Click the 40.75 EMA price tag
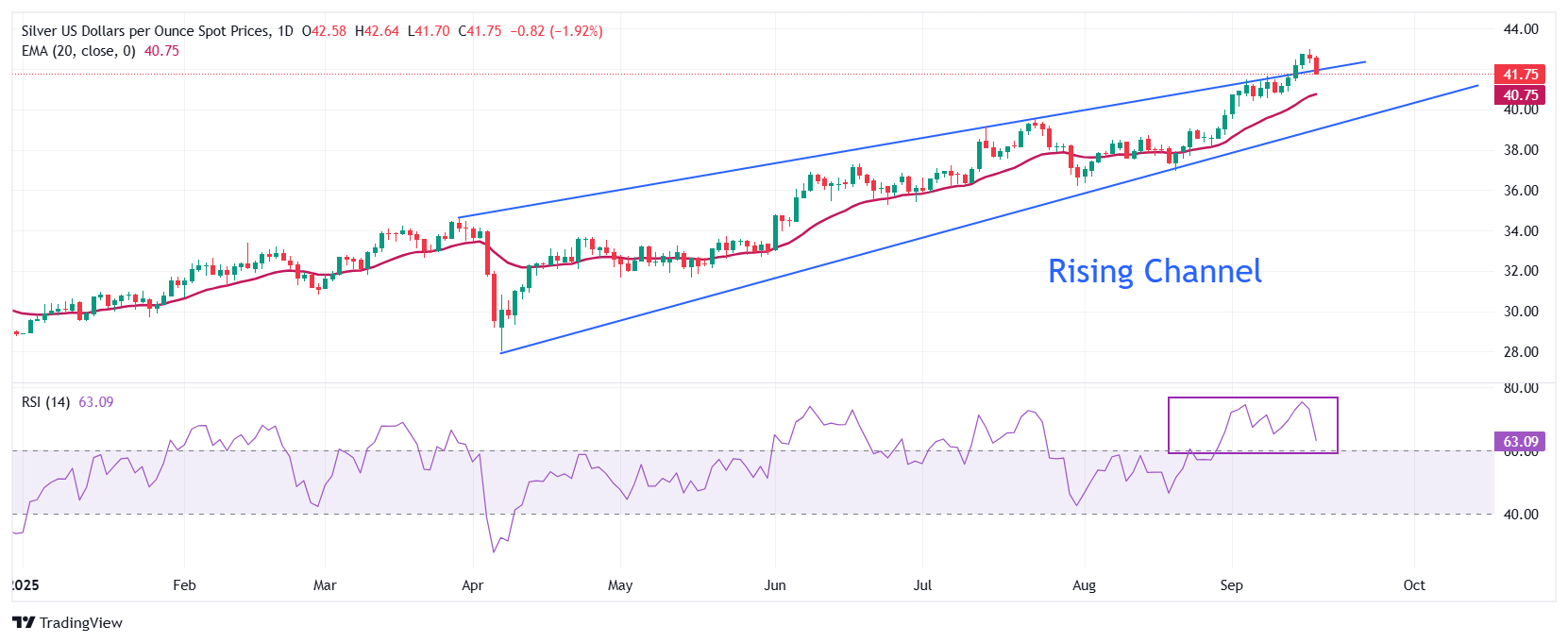Viewport: 1568px width, 643px height. click(x=1520, y=94)
